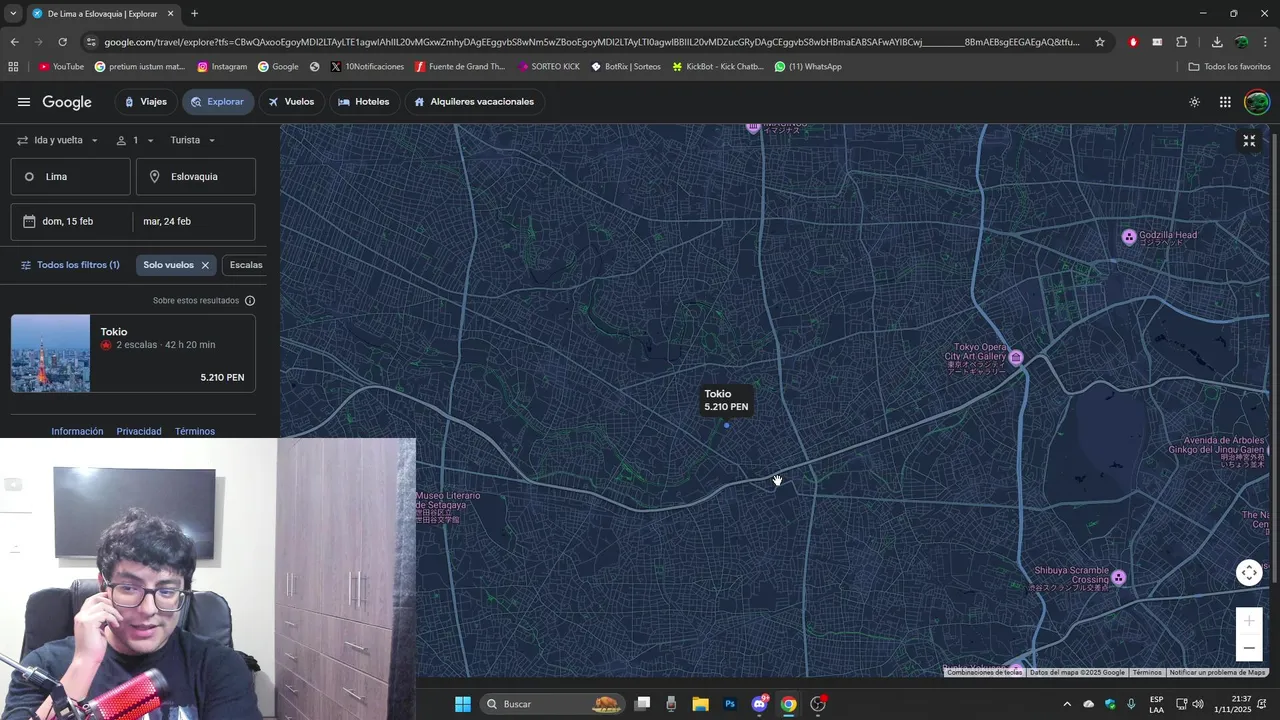The width and height of the screenshot is (1280, 720).
Task: Open the Google account avatar menu
Action: (1257, 102)
